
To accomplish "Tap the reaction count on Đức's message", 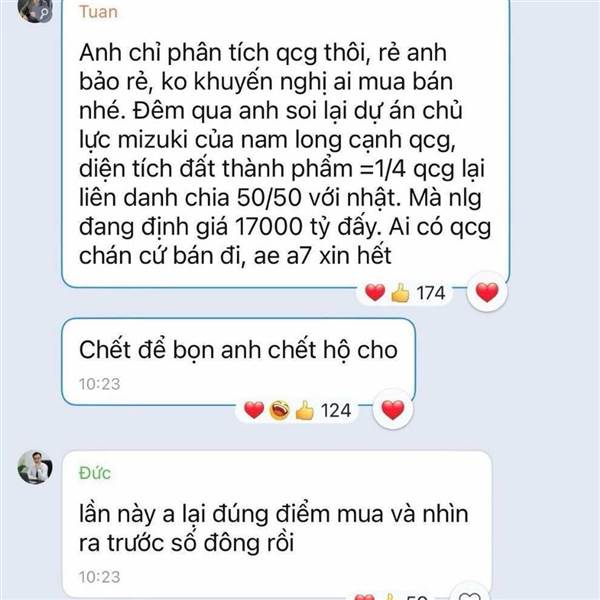I will (416, 597).
